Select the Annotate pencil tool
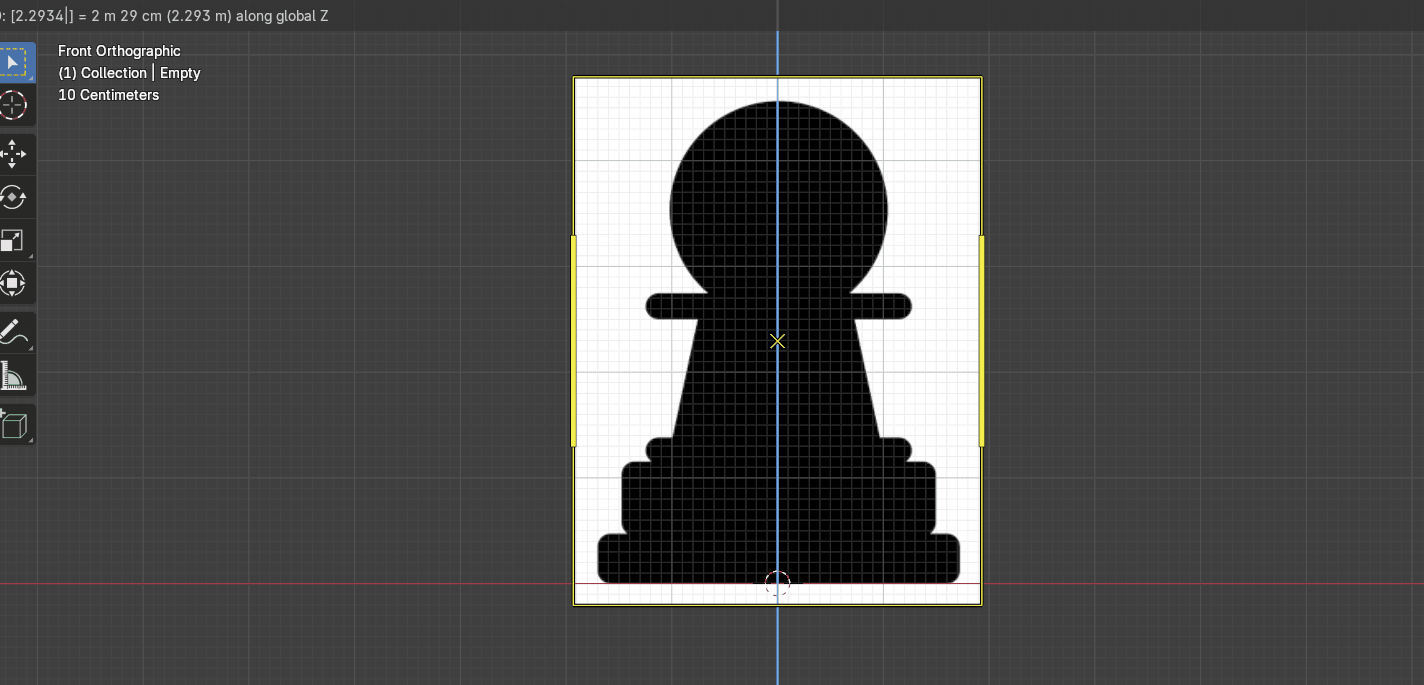The height and width of the screenshot is (685, 1424). (x=13, y=333)
